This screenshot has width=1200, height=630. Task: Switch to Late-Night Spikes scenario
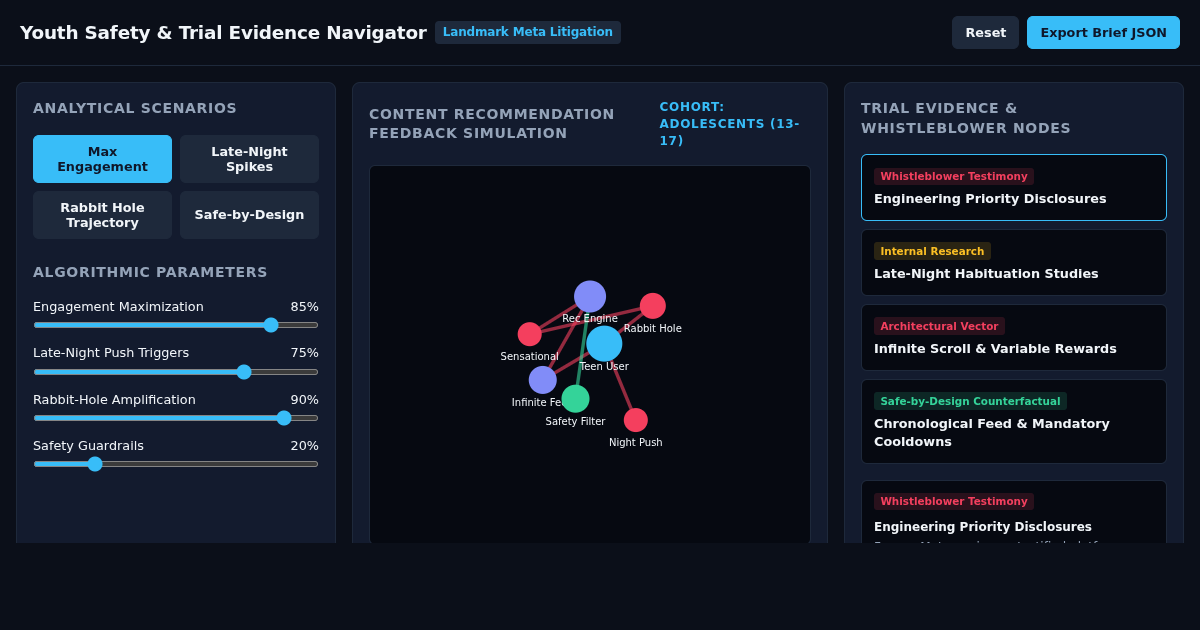pyautogui.click(x=249, y=159)
